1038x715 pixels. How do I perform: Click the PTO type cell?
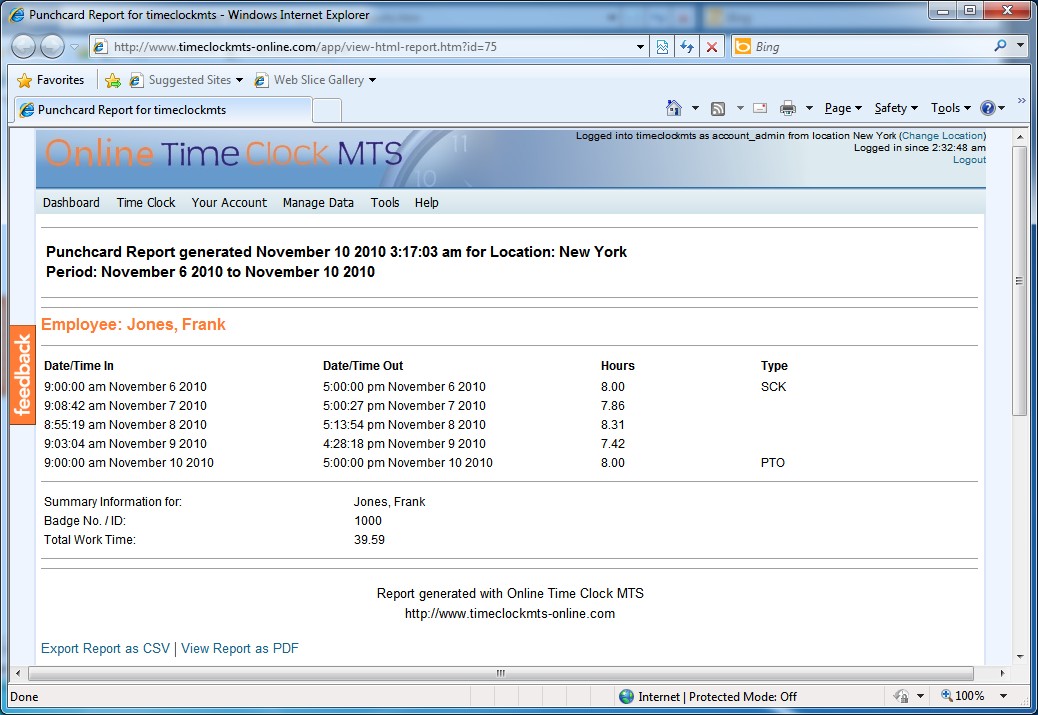tap(773, 463)
